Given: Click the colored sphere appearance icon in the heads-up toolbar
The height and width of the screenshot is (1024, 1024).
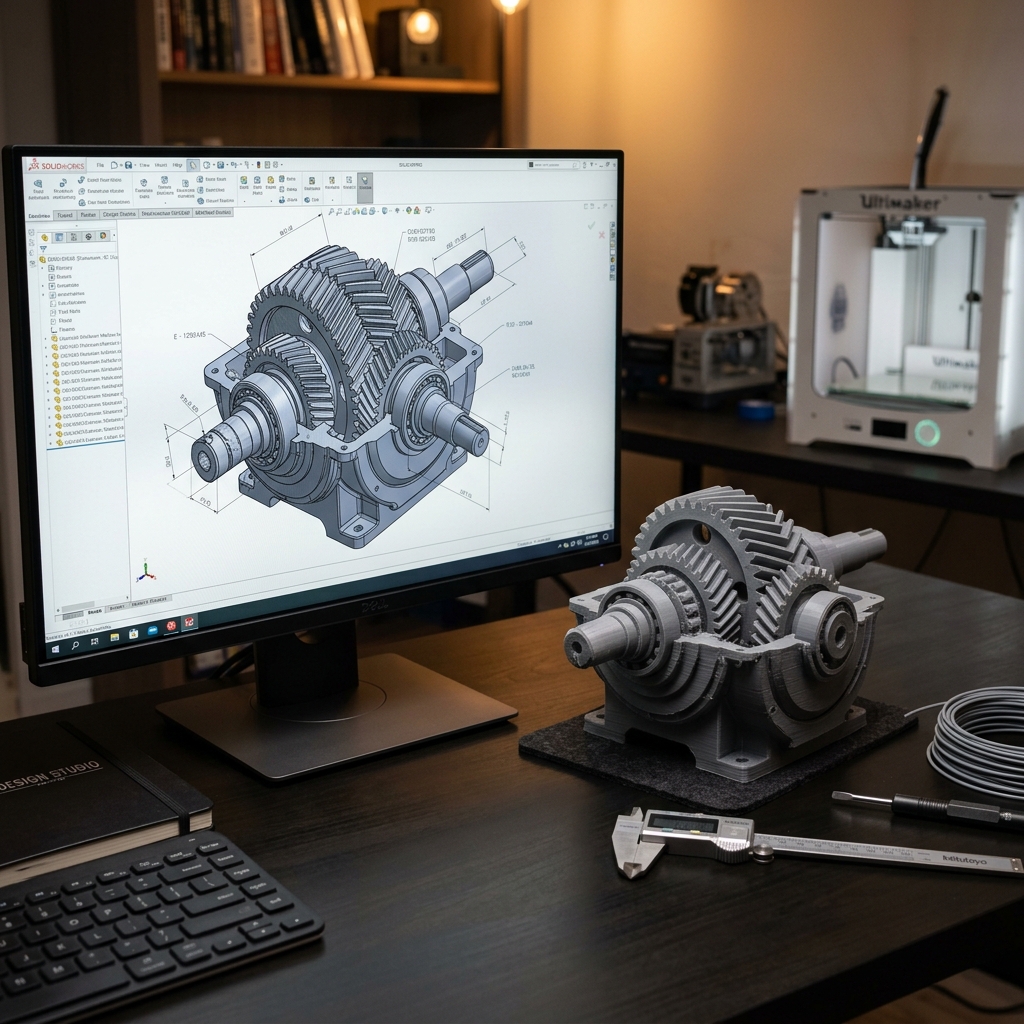Looking at the screenshot, I should pyautogui.click(x=409, y=210).
